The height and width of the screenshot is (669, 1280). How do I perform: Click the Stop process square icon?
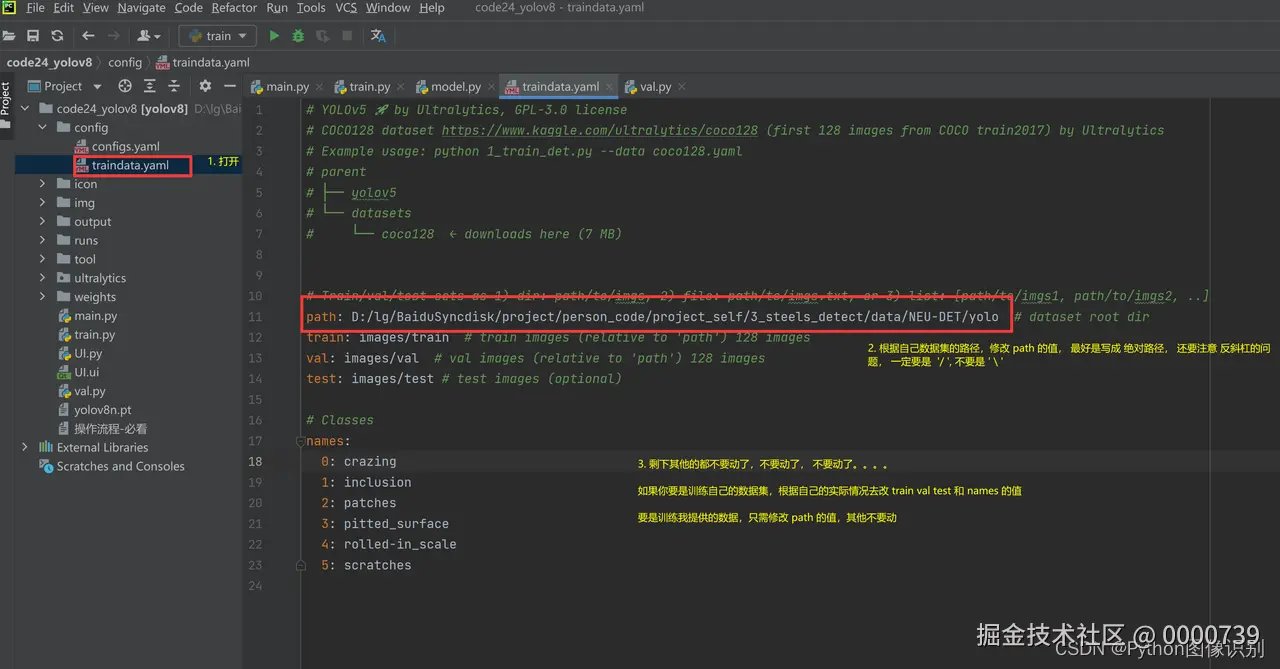click(x=347, y=36)
